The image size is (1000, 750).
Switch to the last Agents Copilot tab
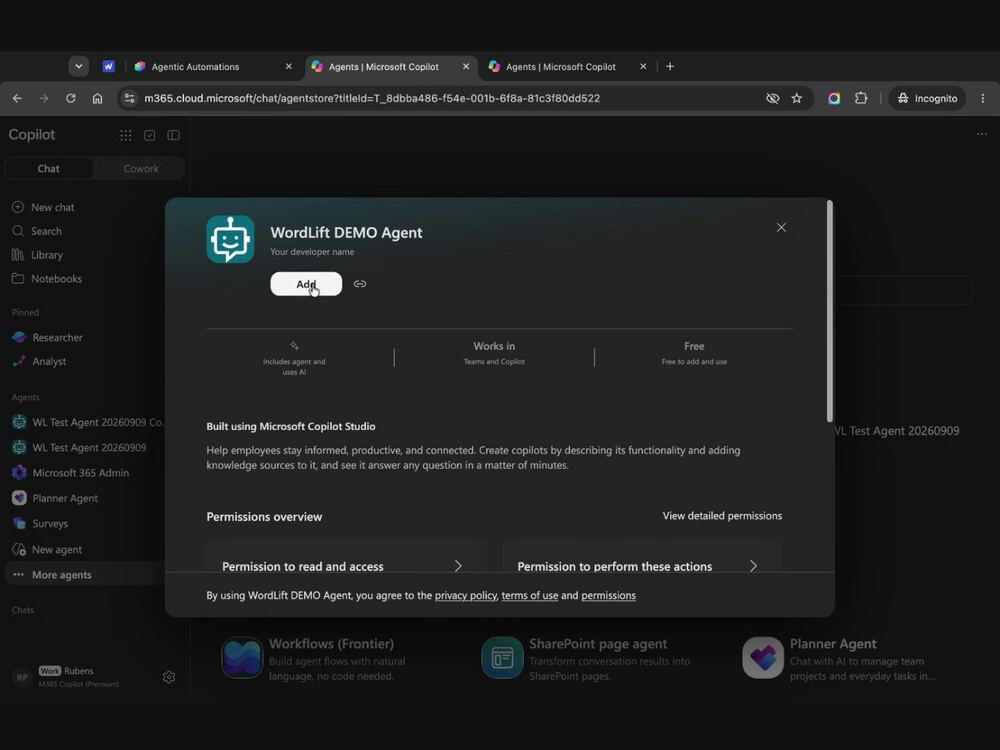(560, 66)
